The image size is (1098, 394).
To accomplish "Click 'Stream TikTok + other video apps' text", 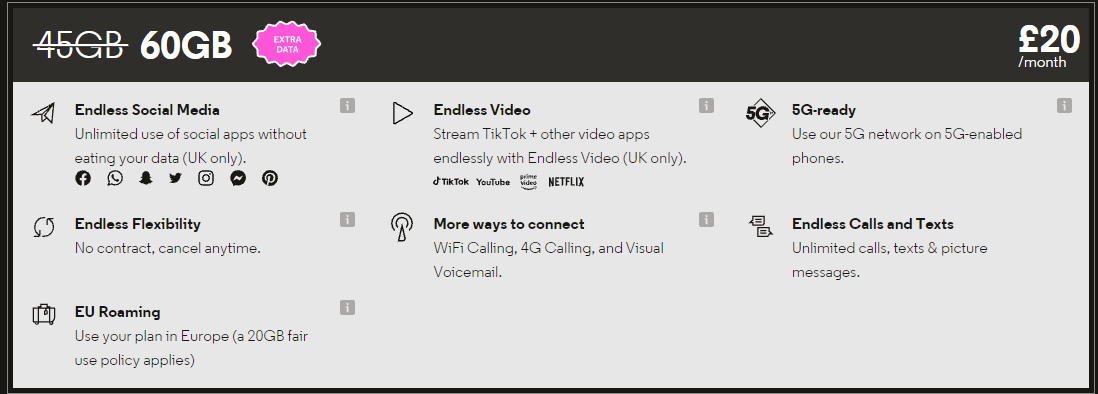I will tap(560, 146).
